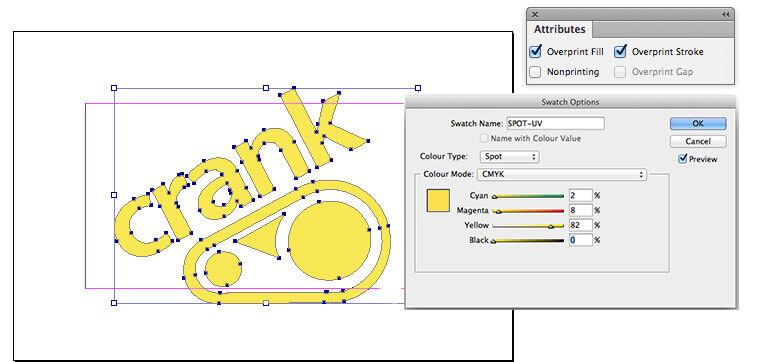The image size is (774, 362).
Task: Click the Cancel button in Swatch Options
Action: tap(698, 141)
